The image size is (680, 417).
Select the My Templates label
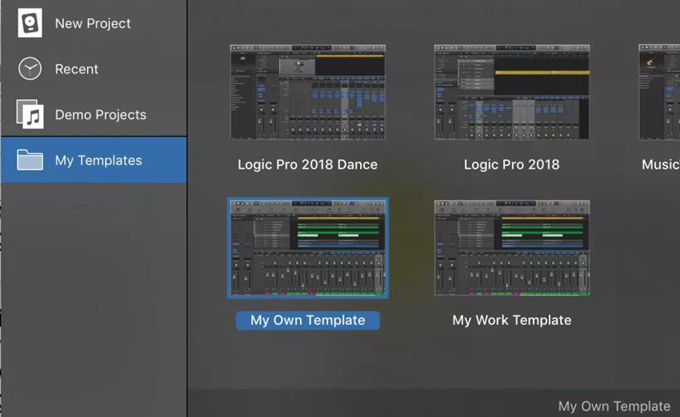coord(98,160)
